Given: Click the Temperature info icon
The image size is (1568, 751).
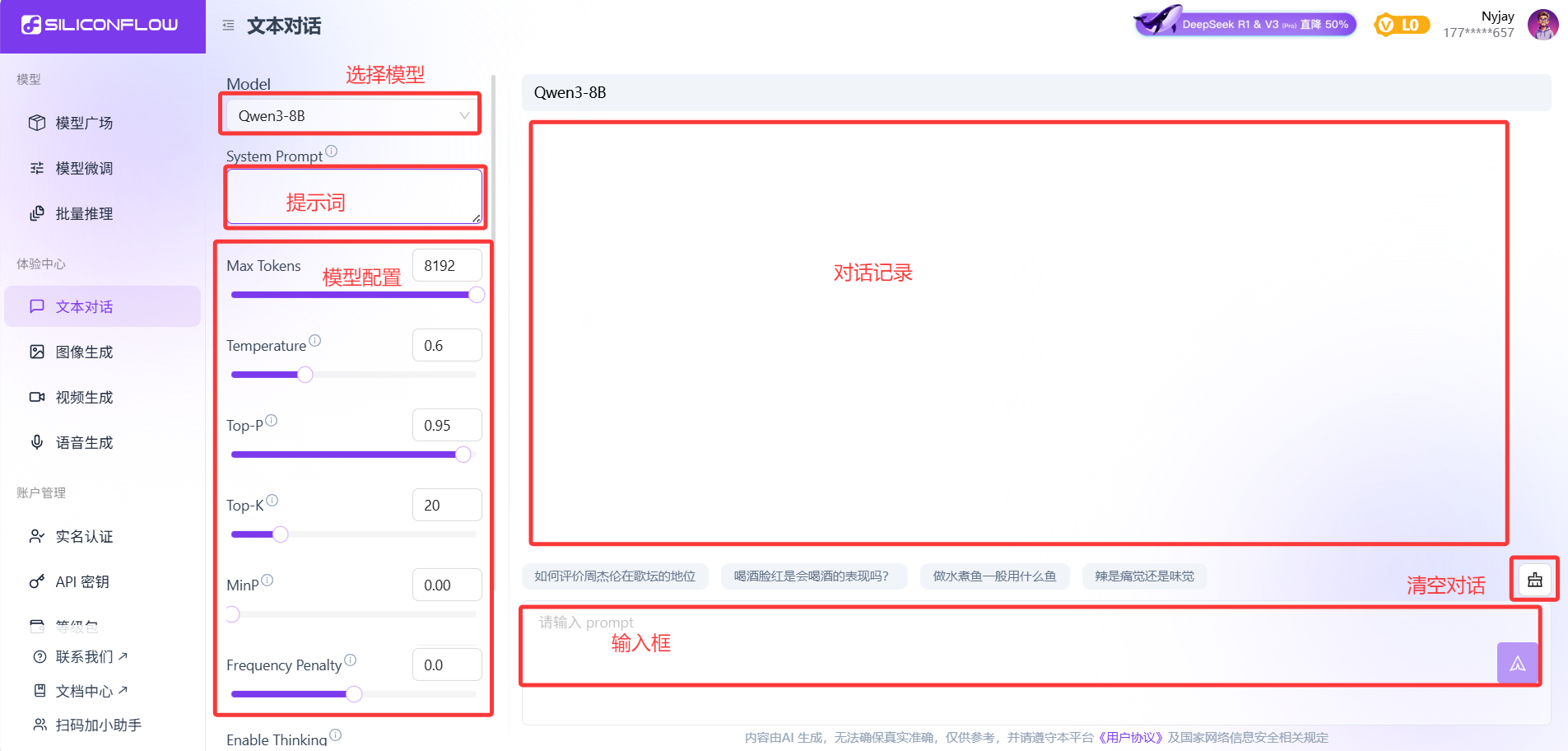Looking at the screenshot, I should click(x=315, y=340).
